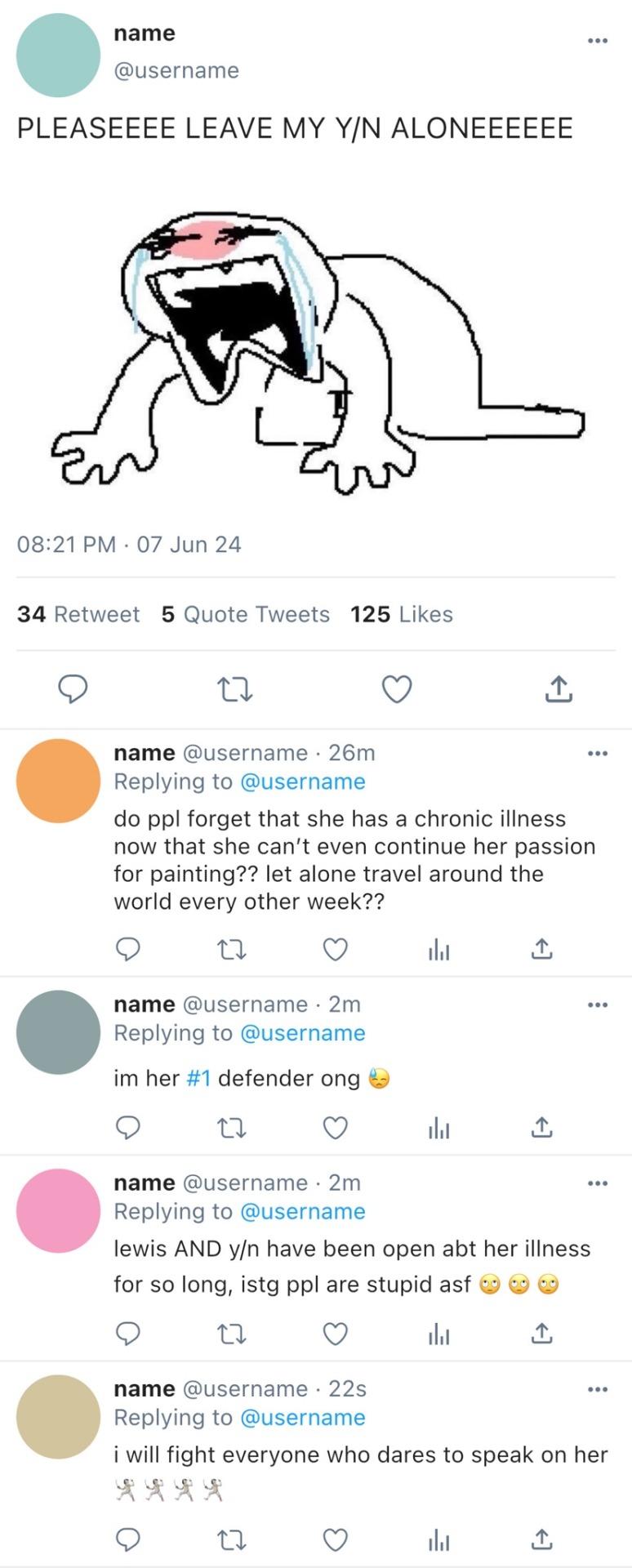Reply to the main tweet via comment icon
The width and height of the screenshot is (632, 1568).
pyautogui.click(x=73, y=689)
